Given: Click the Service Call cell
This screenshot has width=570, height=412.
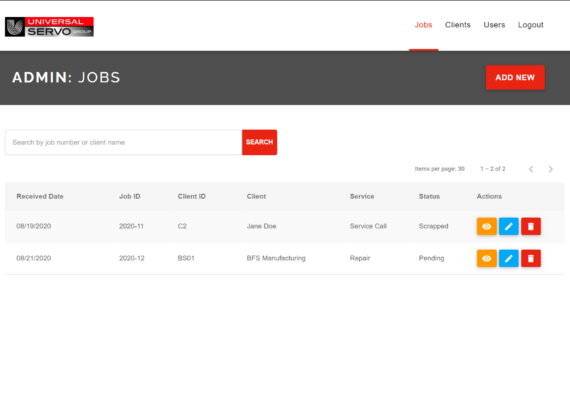Looking at the screenshot, I should coord(368,226).
